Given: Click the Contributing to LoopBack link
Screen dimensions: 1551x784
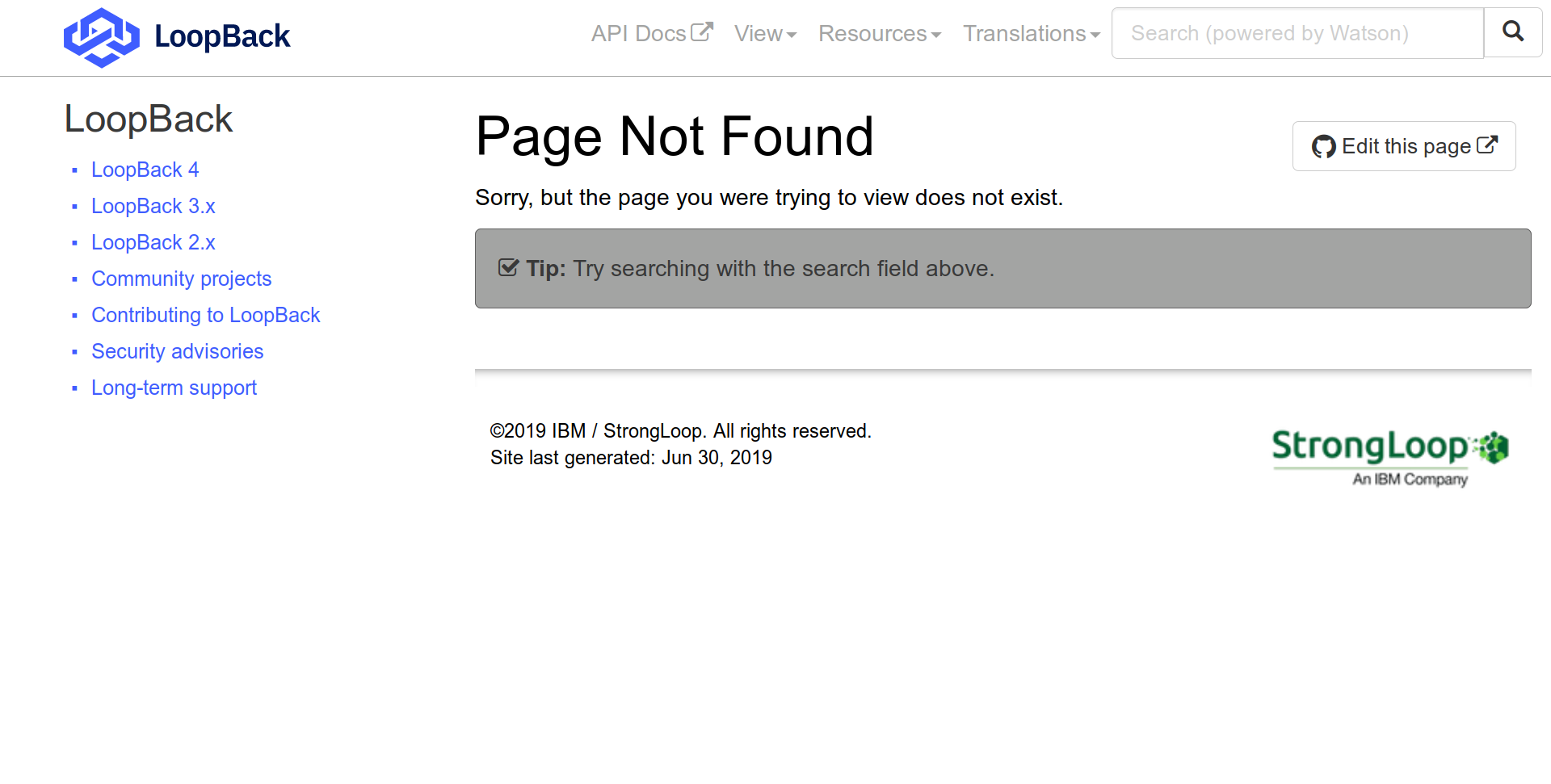Looking at the screenshot, I should point(205,315).
